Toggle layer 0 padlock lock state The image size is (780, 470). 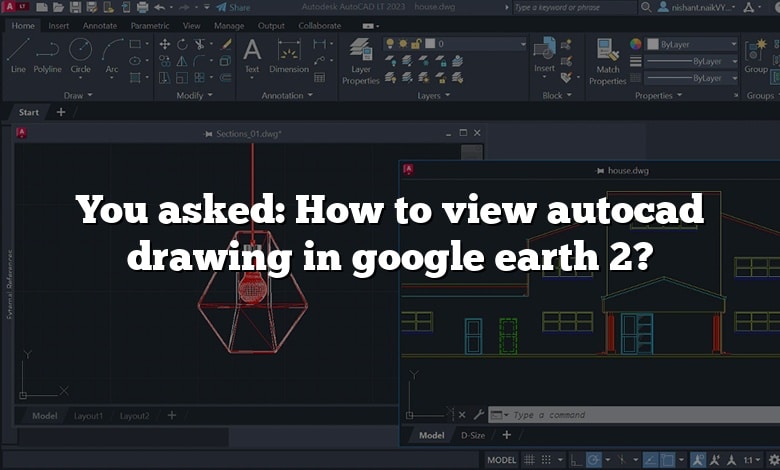pos(416,44)
